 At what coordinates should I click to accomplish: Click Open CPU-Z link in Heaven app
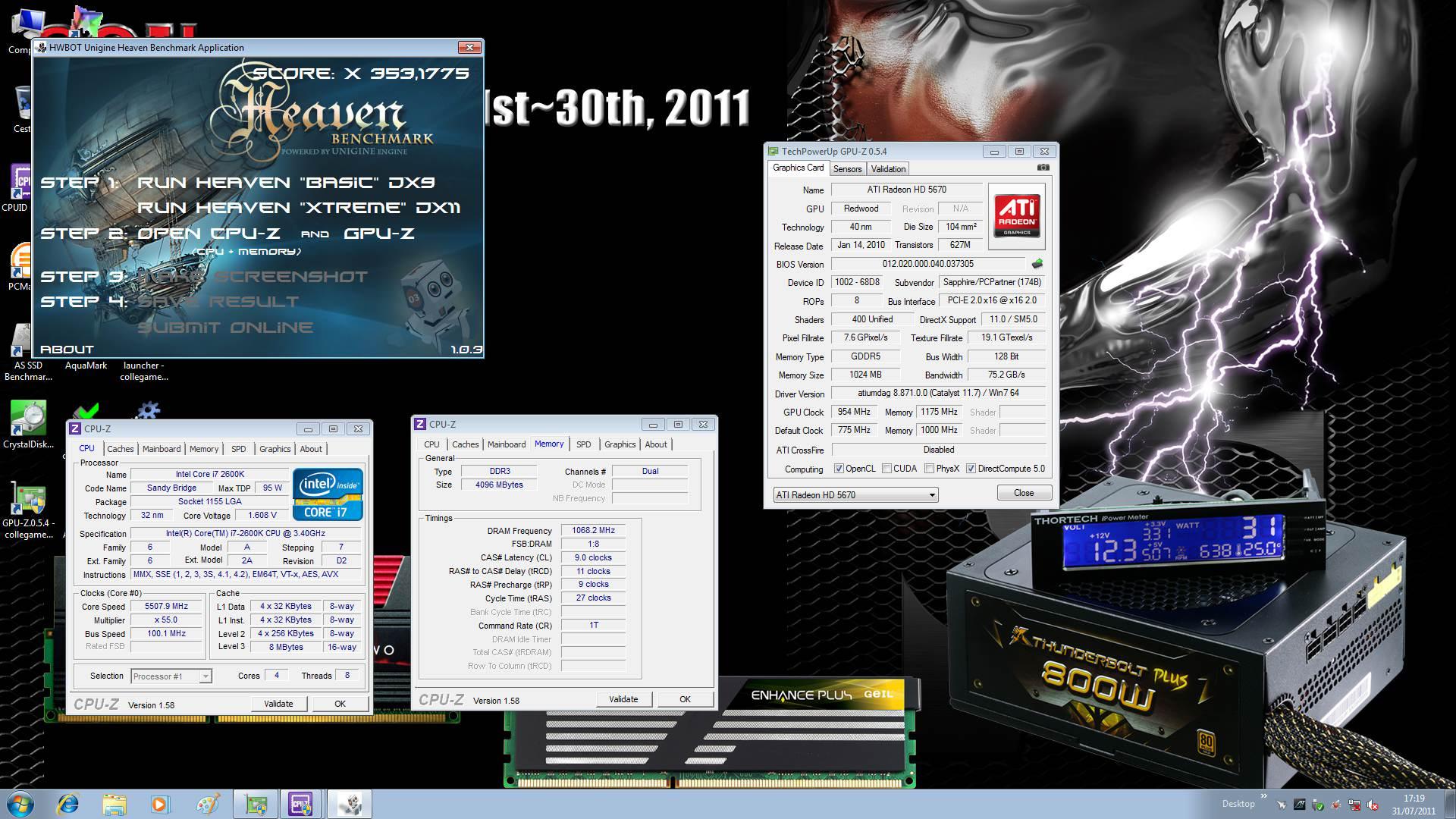point(209,234)
